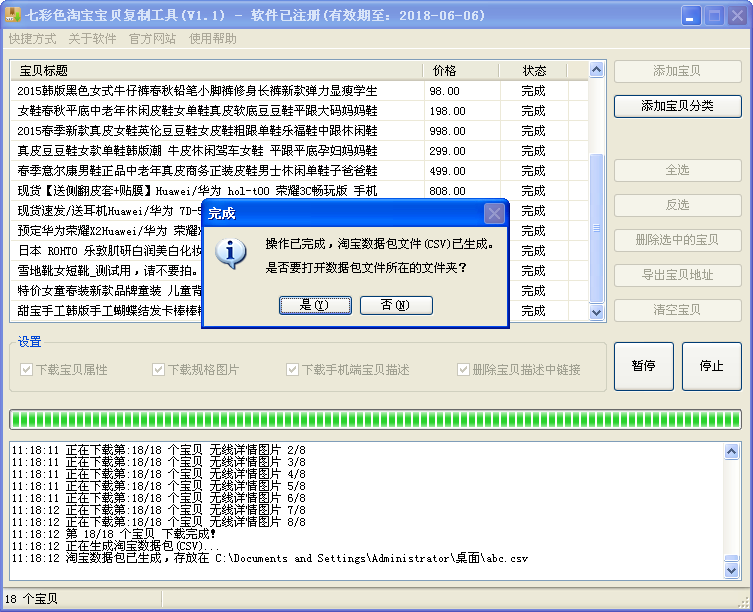Click the log line 无线详情图片 2/8
The height and width of the screenshot is (612, 753).
[x=158, y=450]
